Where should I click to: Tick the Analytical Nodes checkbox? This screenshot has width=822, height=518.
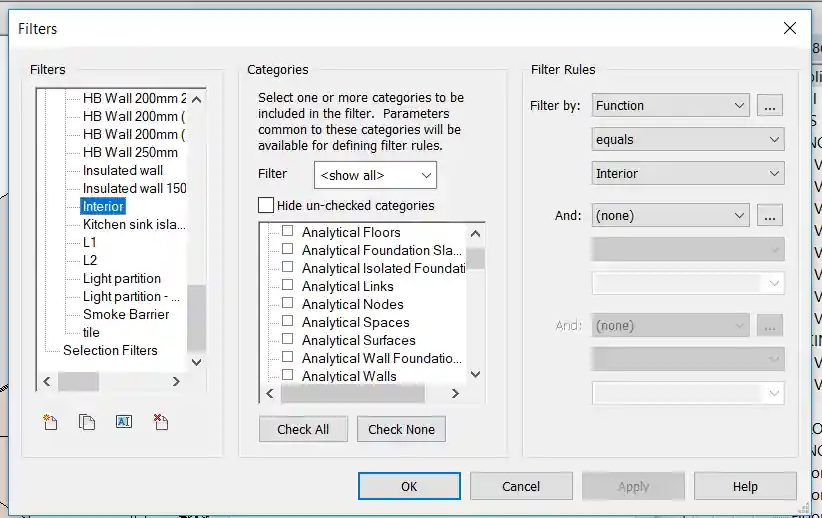(x=288, y=304)
